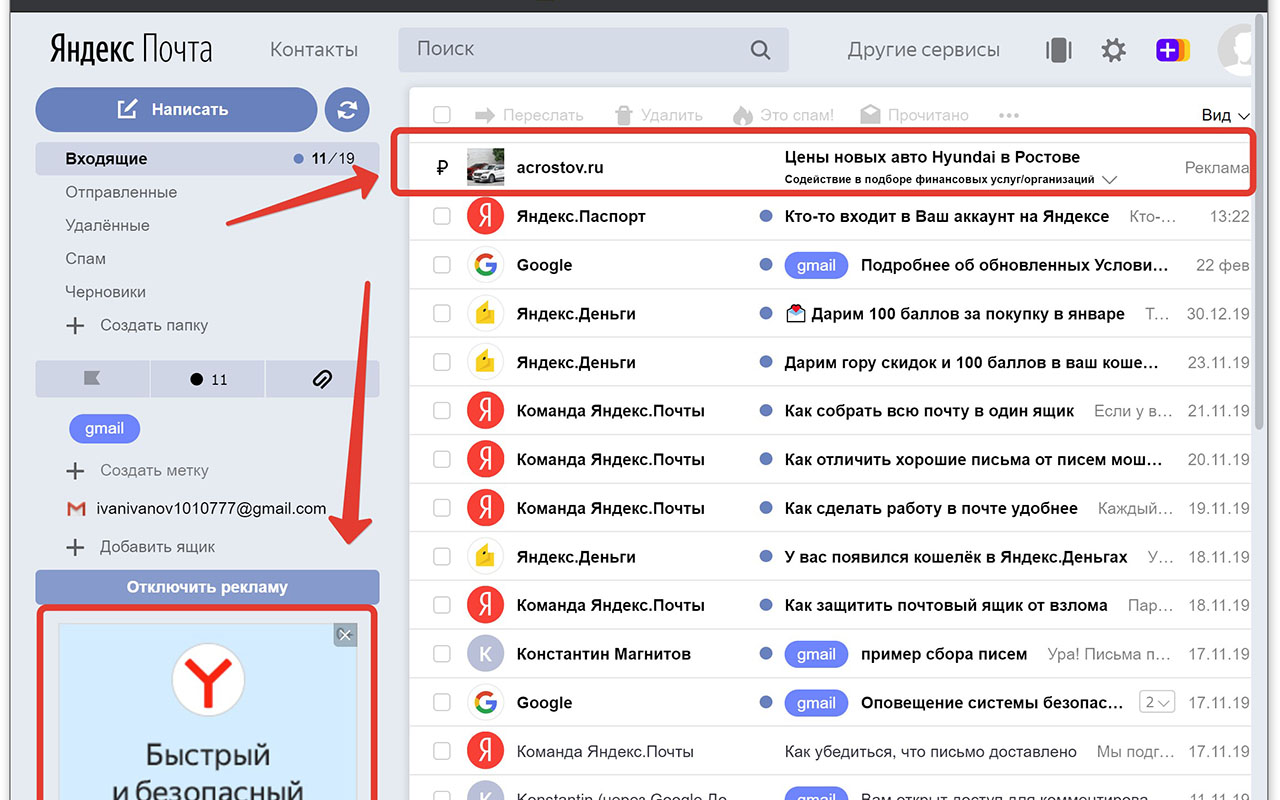The image size is (1280, 800).
Task: Tick checkbox for 'Как собрать всю почту' email
Action: pyautogui.click(x=442, y=411)
